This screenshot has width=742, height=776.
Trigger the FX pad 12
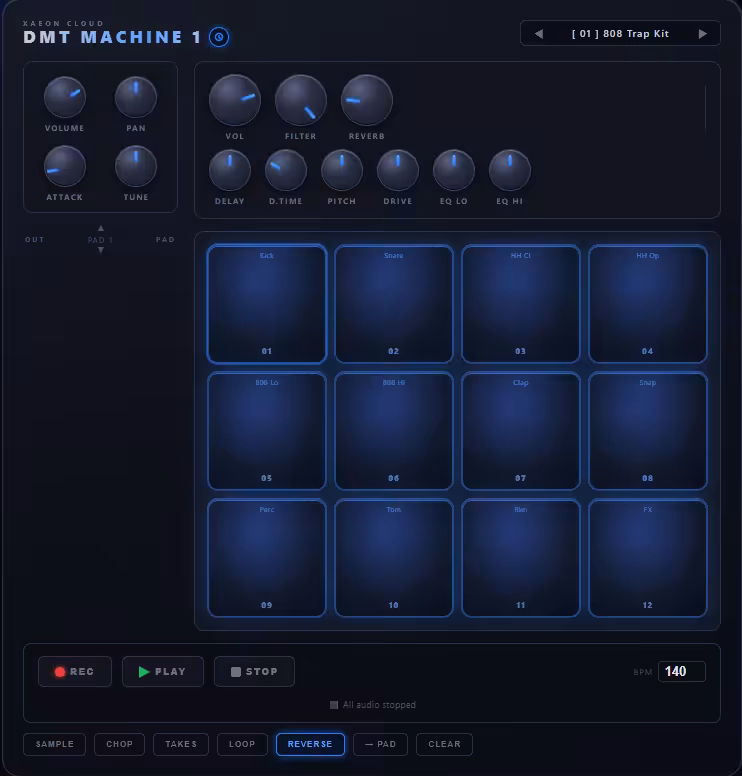coord(647,558)
